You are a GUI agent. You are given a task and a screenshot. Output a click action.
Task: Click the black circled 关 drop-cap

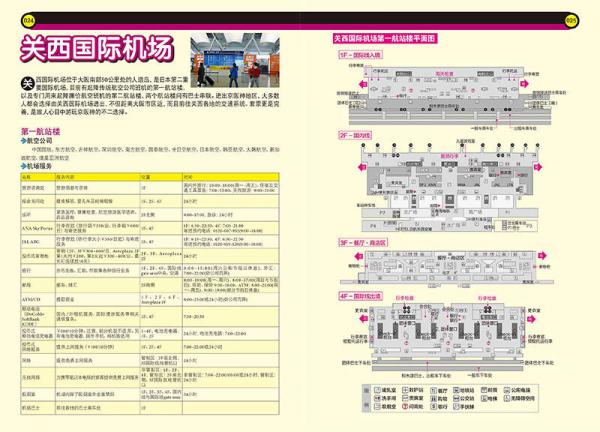[x=28, y=83]
